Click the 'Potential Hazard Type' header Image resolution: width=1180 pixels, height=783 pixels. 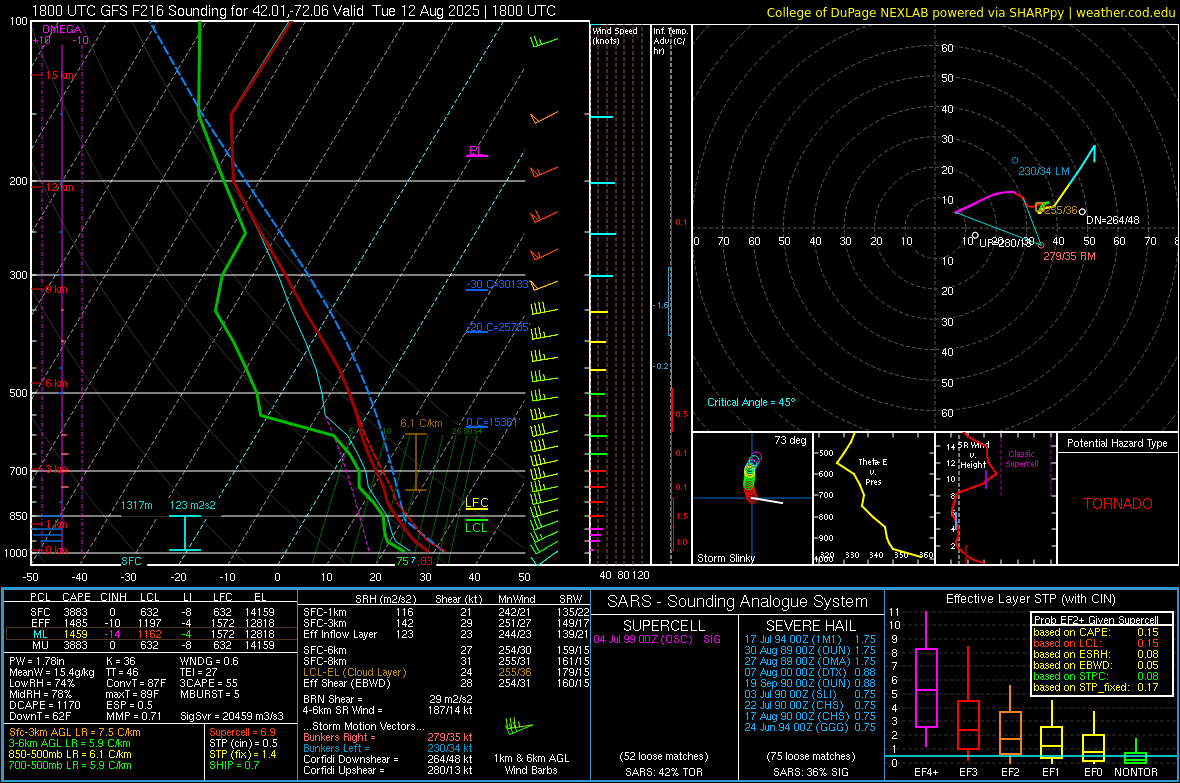pyautogui.click(x=1117, y=443)
